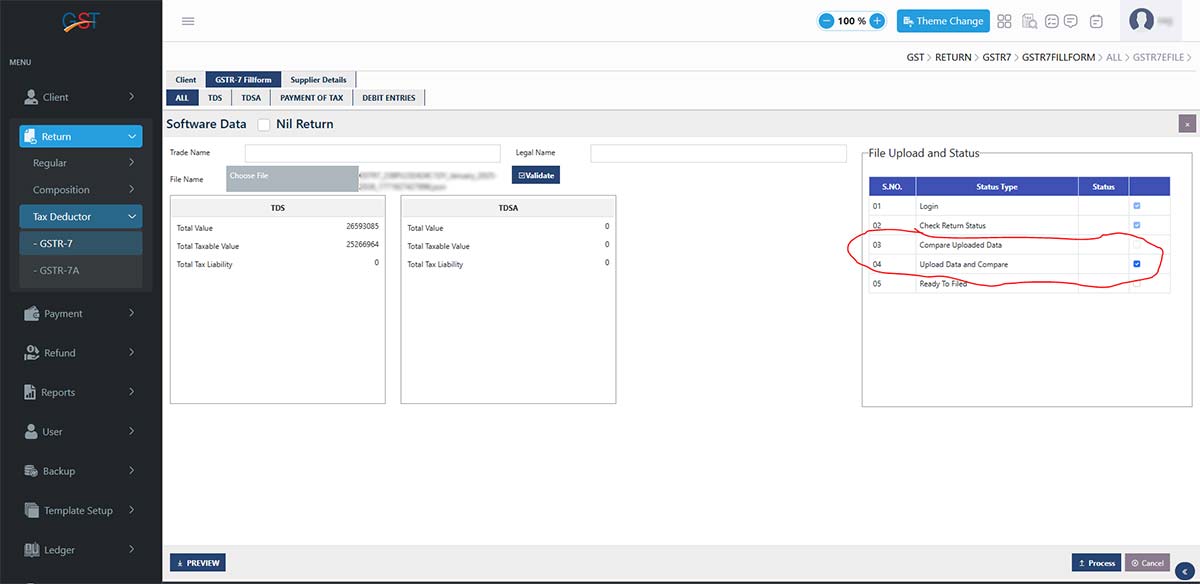Open the calendar notes icon in header
This screenshot has height=584, width=1200.
click(1096, 21)
